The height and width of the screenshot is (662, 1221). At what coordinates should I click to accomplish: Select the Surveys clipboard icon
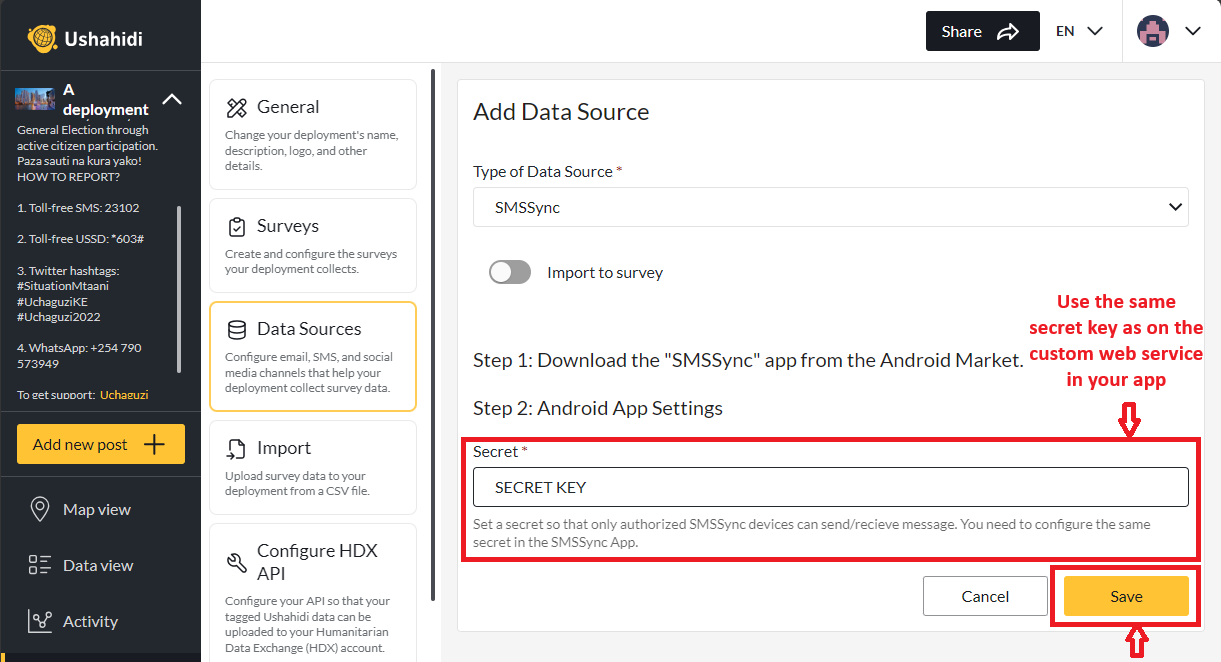(x=239, y=225)
